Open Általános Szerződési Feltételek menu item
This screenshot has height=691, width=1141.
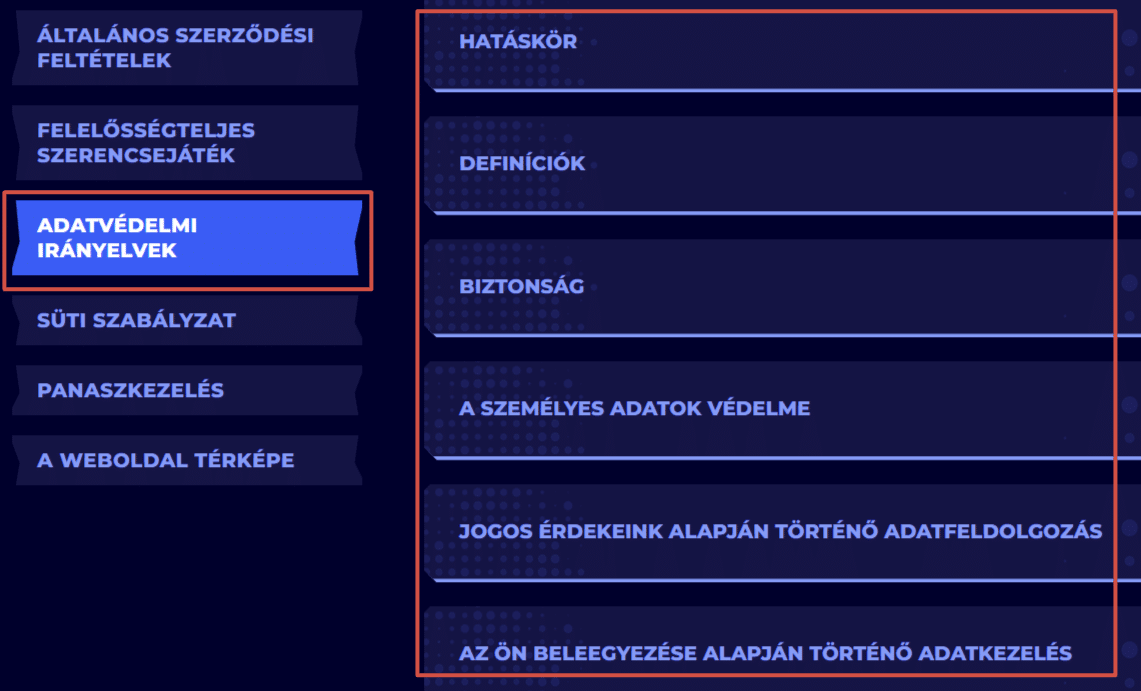click(x=175, y=48)
